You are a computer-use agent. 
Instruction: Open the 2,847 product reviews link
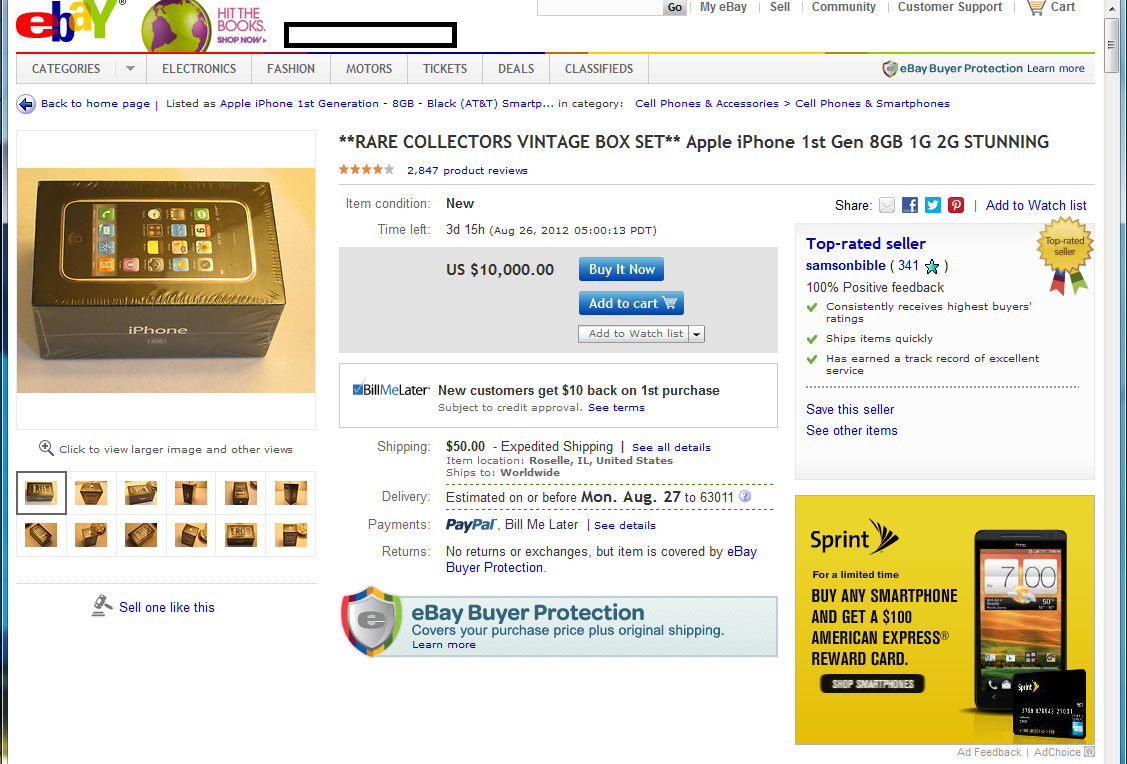(467, 170)
